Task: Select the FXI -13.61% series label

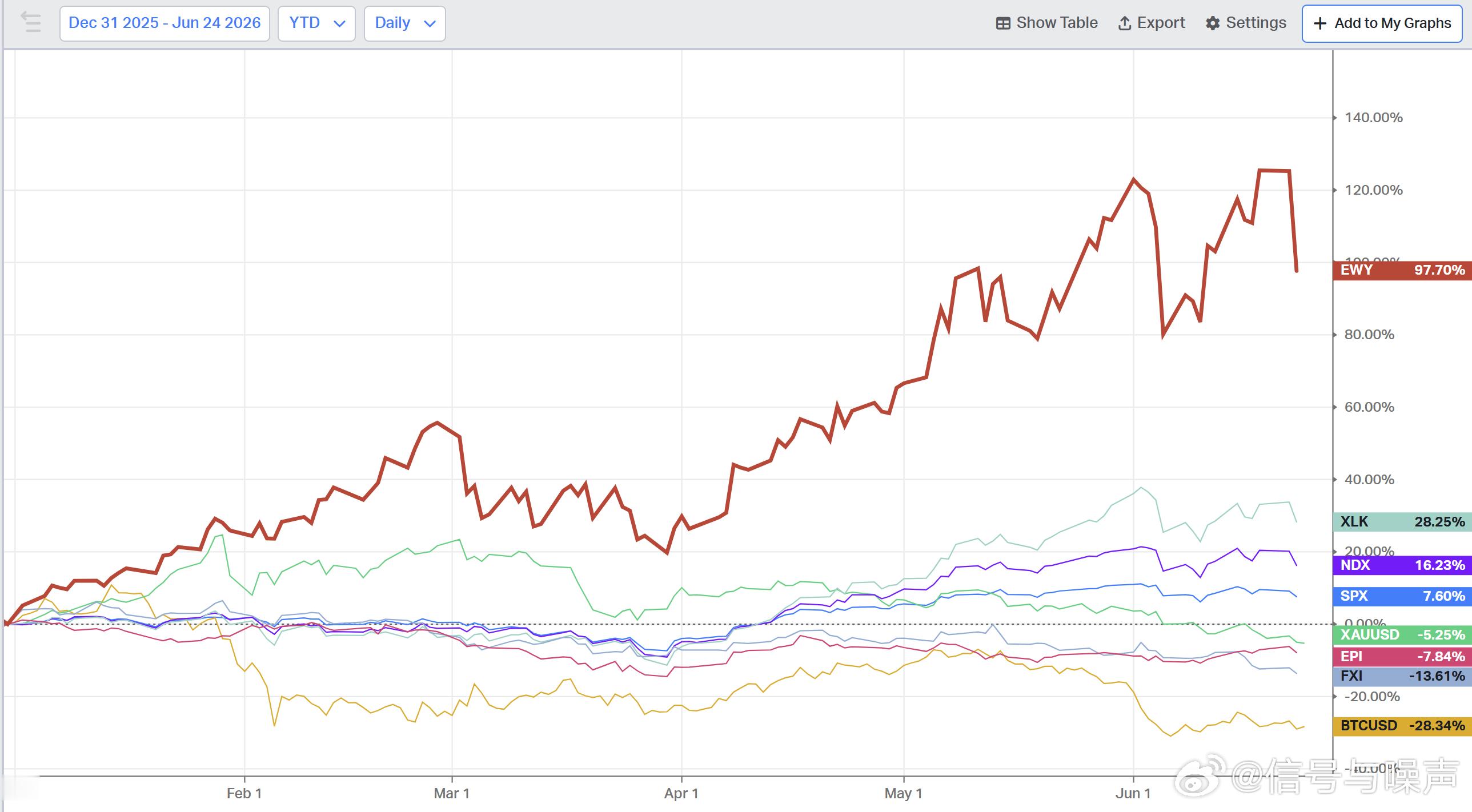Action: point(1402,676)
